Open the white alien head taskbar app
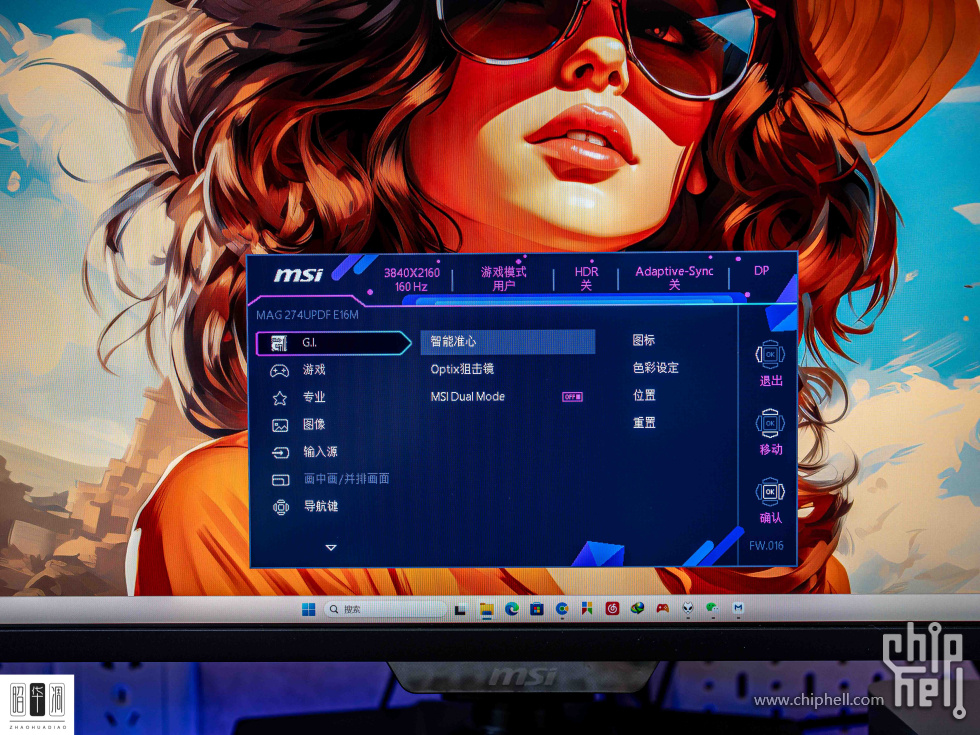 click(x=688, y=608)
